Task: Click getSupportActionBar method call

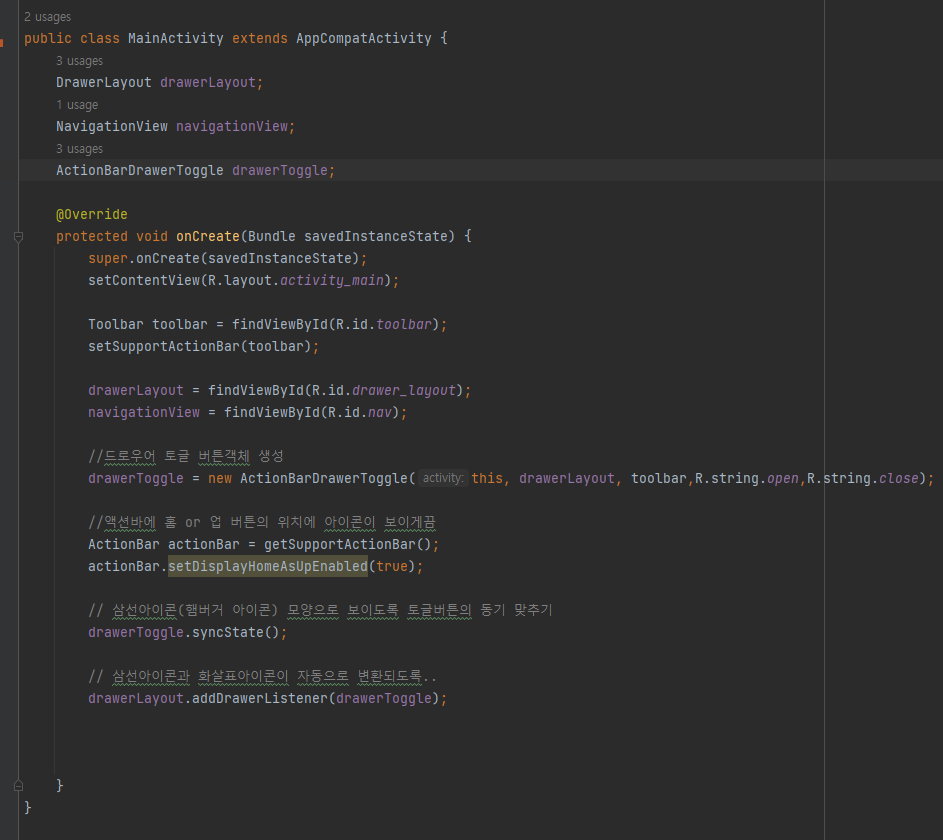Action: [x=340, y=545]
